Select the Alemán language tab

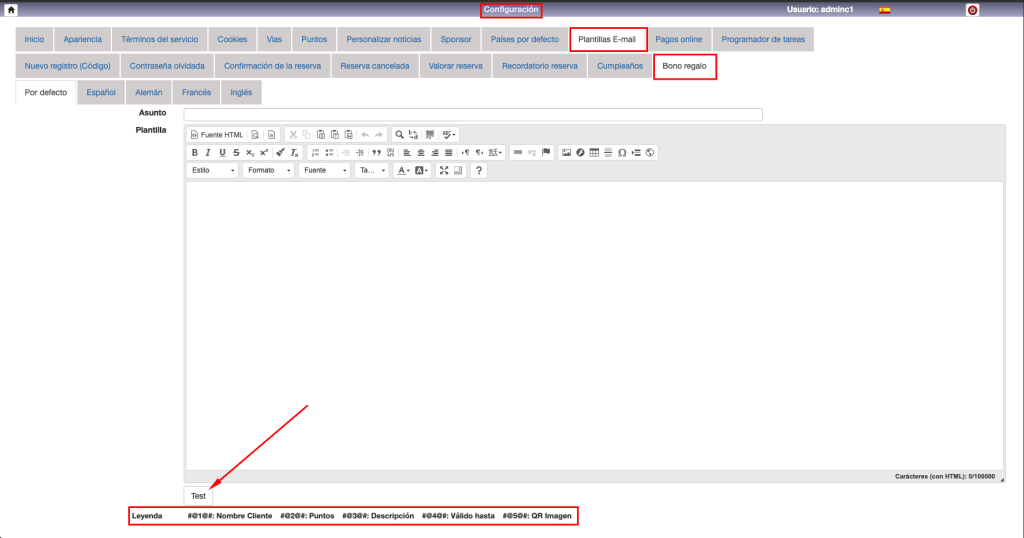(x=149, y=92)
